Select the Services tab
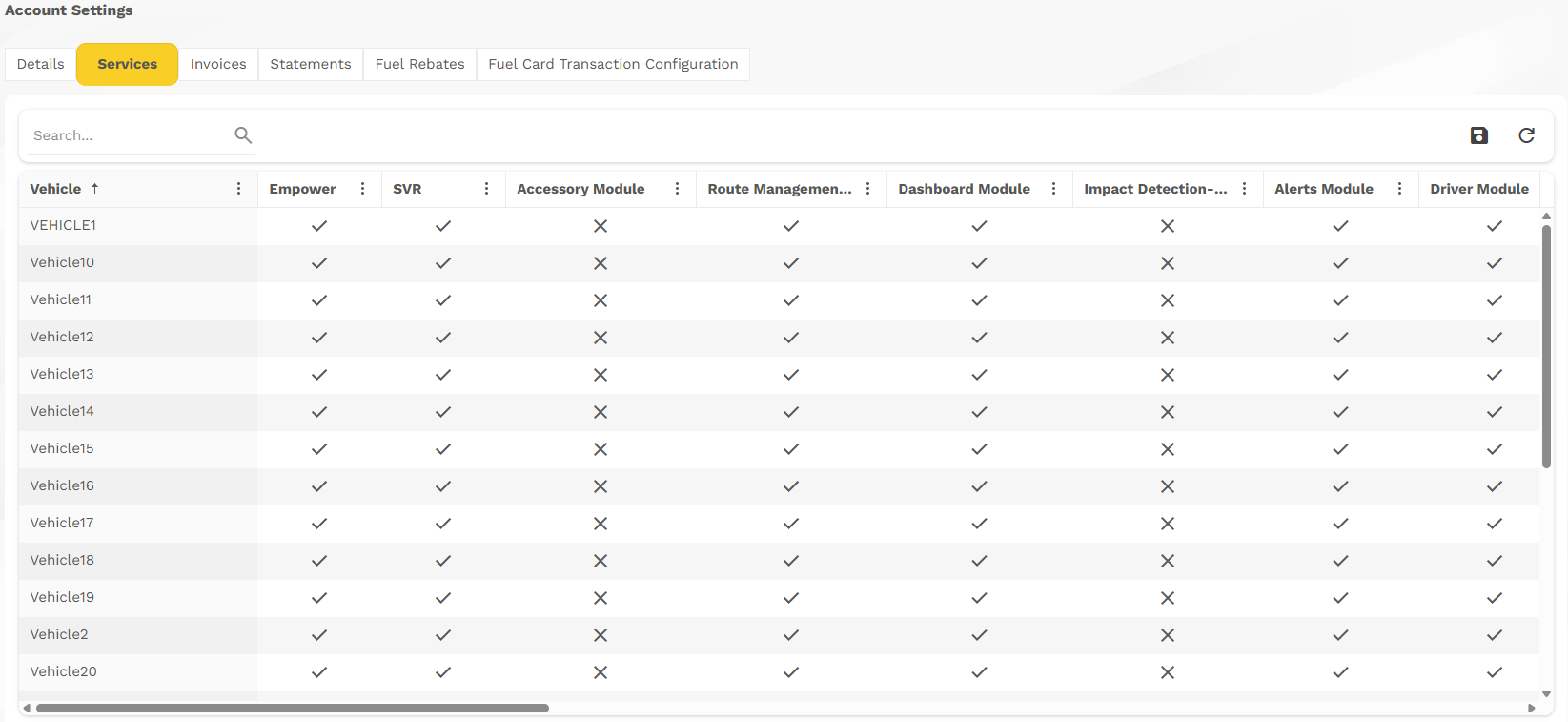 tap(128, 64)
